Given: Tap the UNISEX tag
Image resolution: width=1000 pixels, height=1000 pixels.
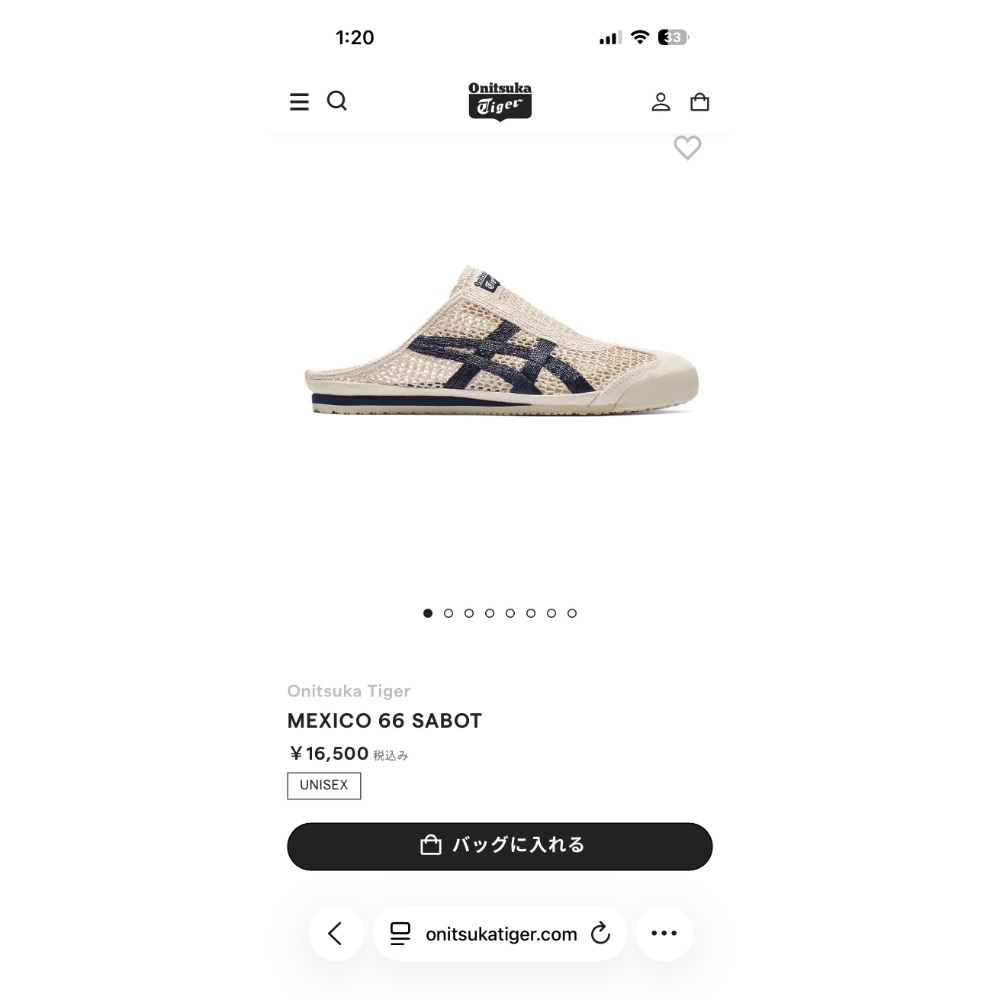Looking at the screenshot, I should click(x=324, y=785).
